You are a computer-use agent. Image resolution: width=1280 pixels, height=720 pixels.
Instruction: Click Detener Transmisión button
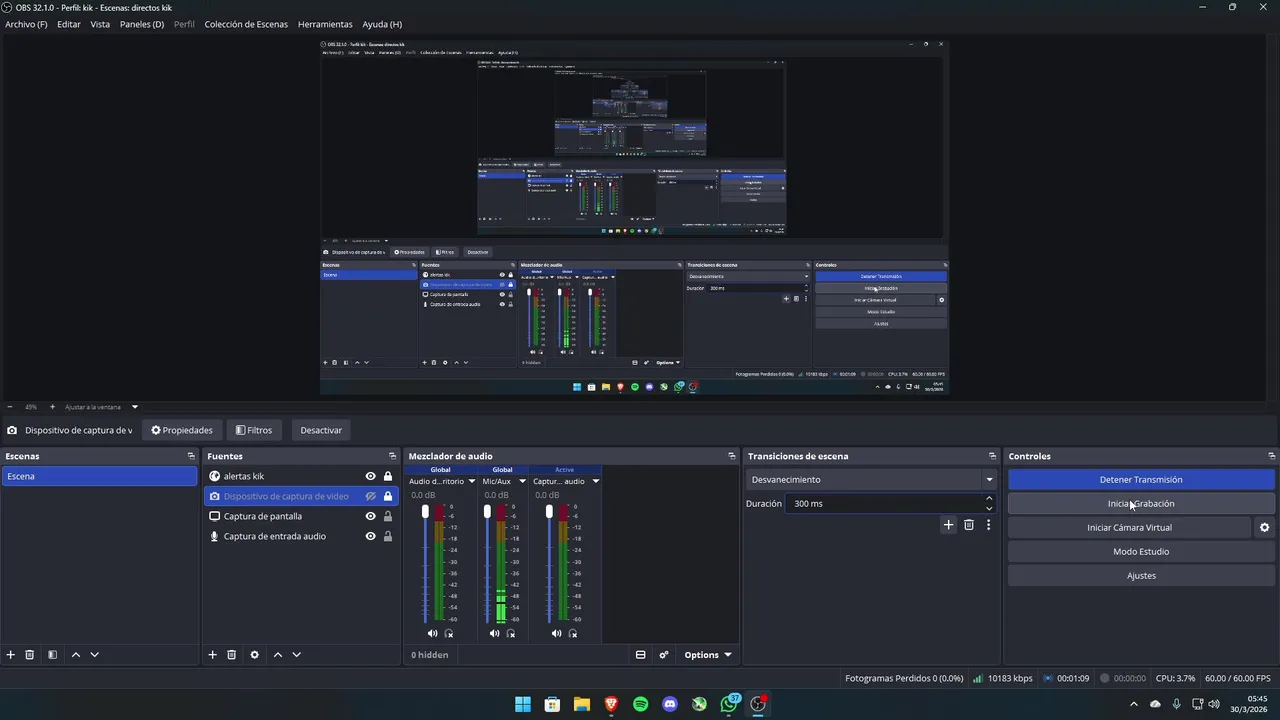click(1141, 480)
